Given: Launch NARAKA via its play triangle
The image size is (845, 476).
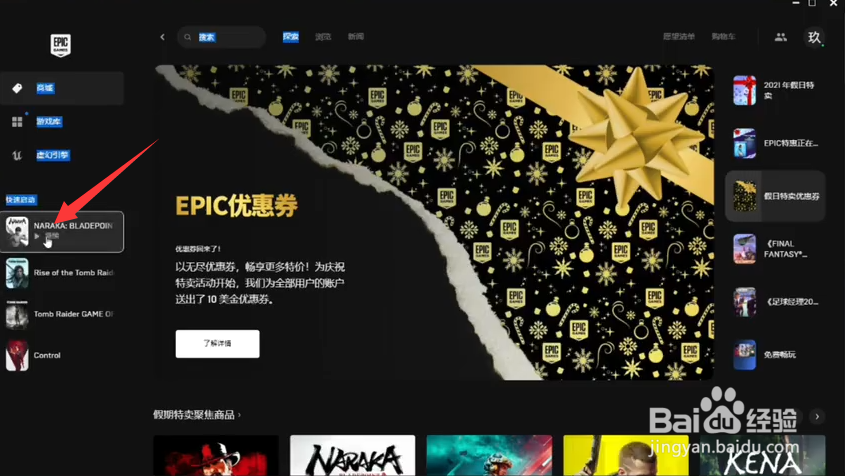Looking at the screenshot, I should coord(37,236).
